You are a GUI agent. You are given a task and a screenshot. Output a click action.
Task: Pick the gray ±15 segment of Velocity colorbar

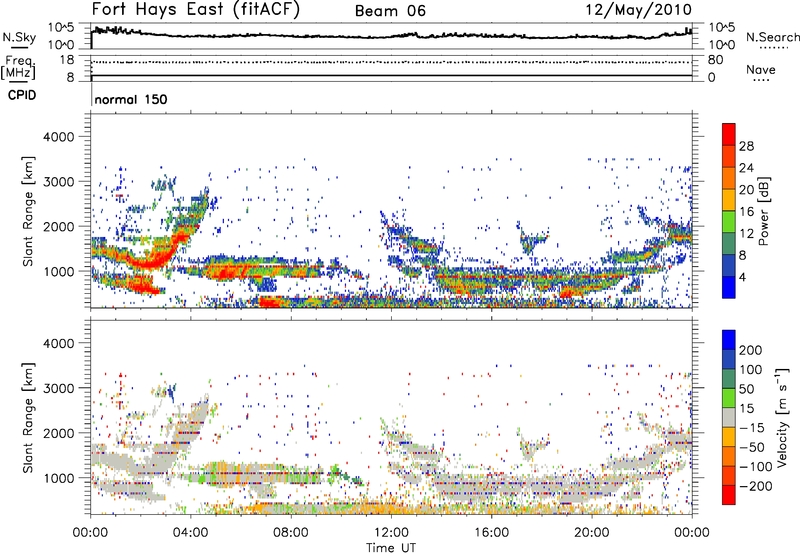pos(729,417)
